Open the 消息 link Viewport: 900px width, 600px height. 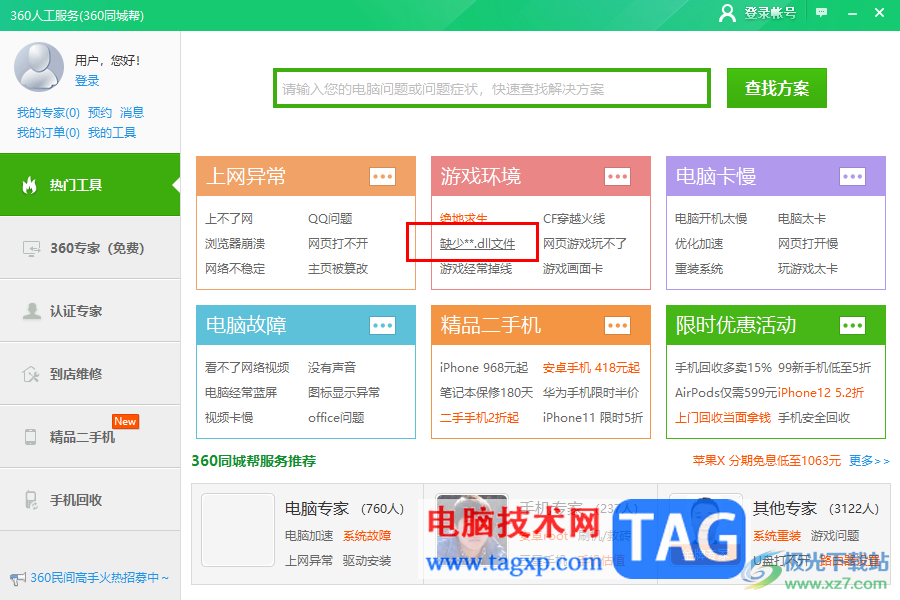click(132, 113)
